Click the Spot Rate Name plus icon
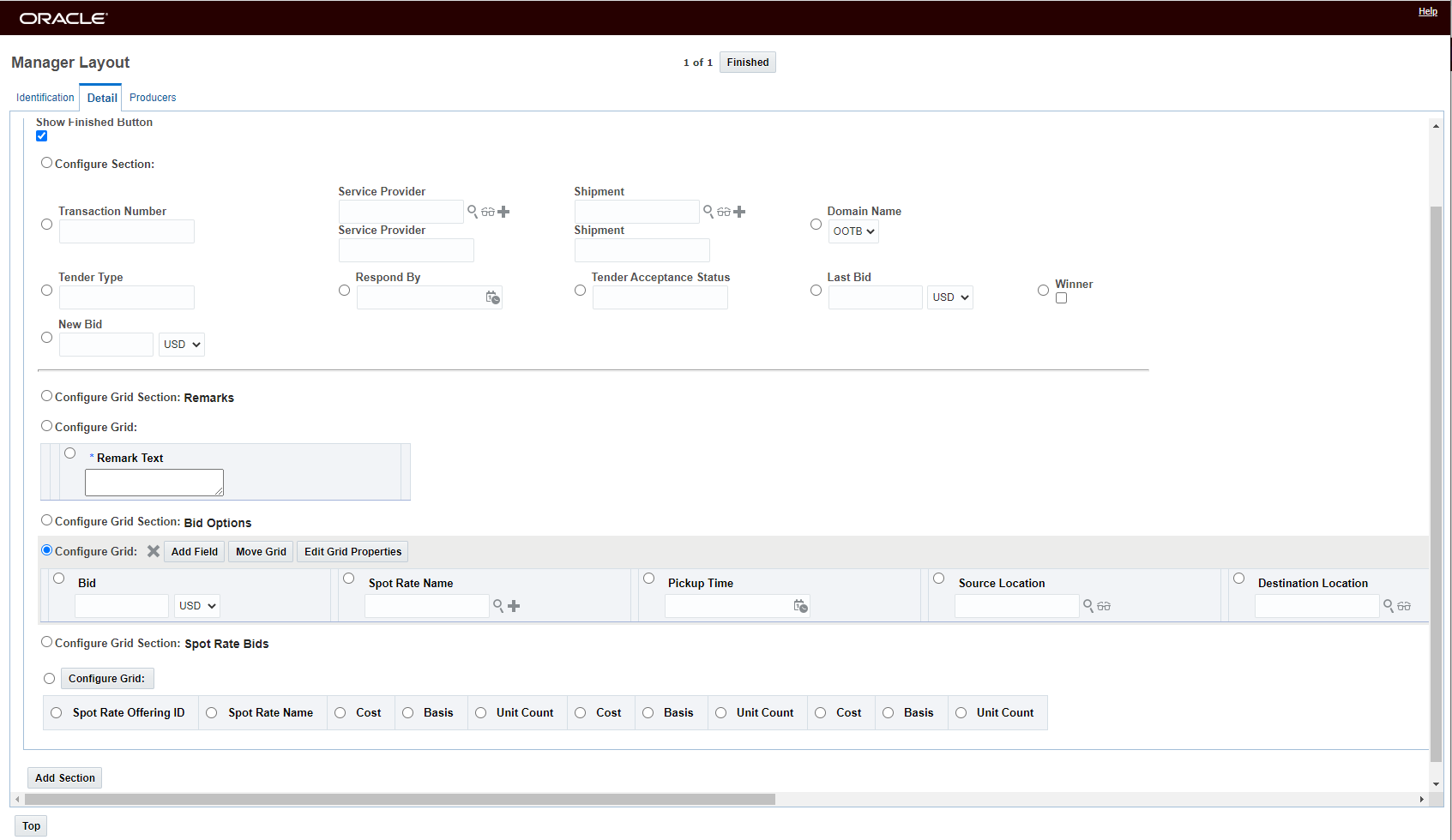 click(x=514, y=606)
